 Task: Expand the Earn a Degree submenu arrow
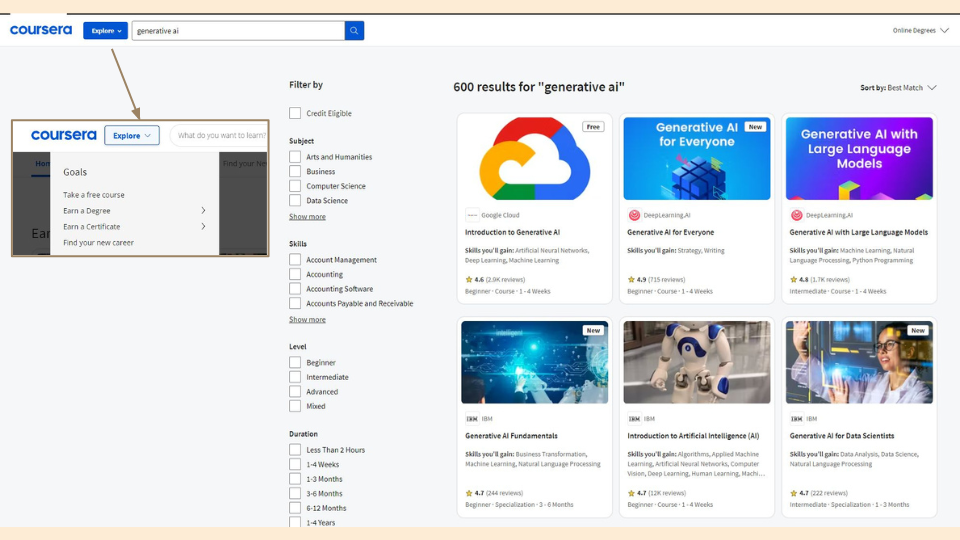pyautogui.click(x=203, y=211)
